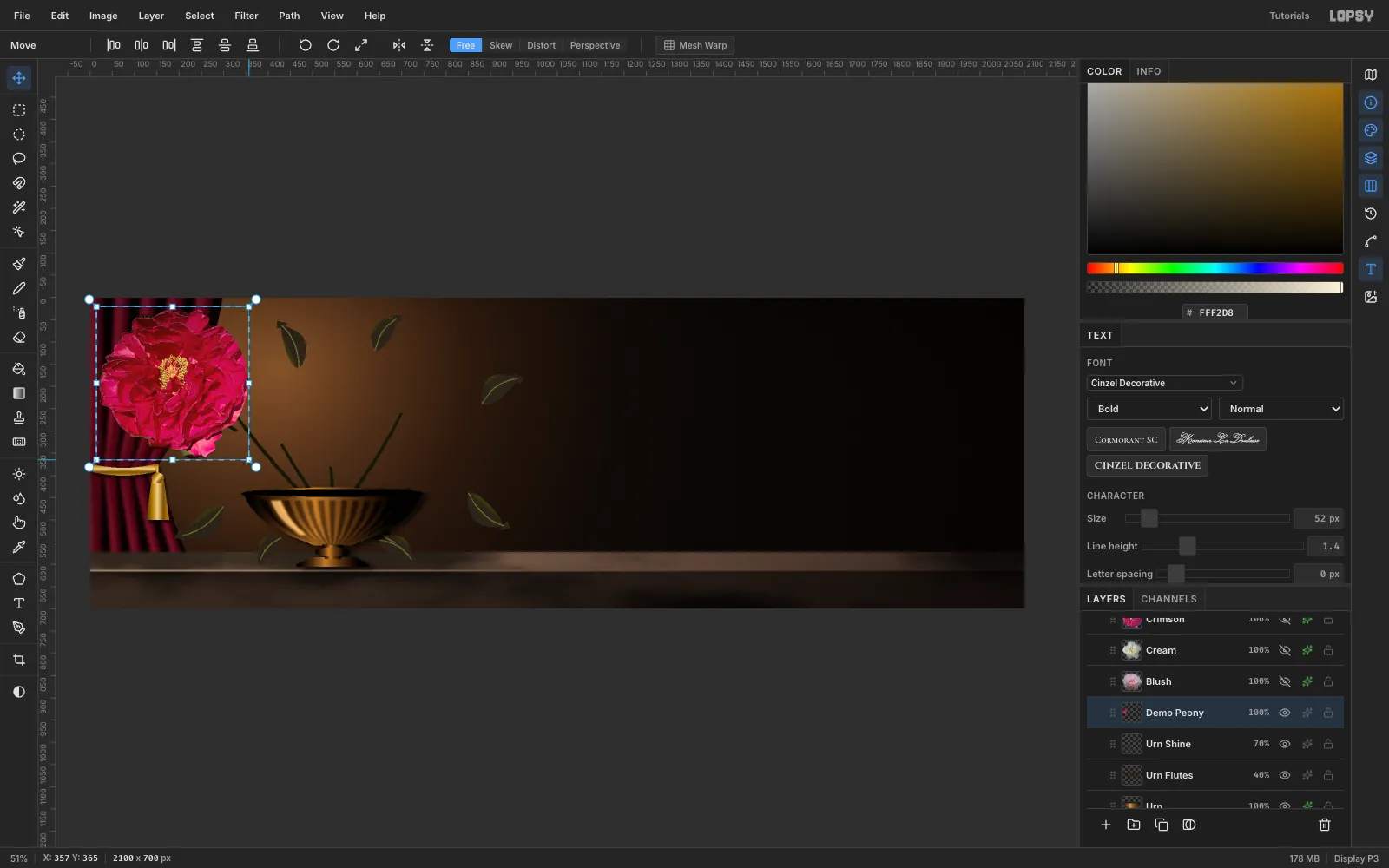Select the Type tool in left toolbar

[x=19, y=603]
